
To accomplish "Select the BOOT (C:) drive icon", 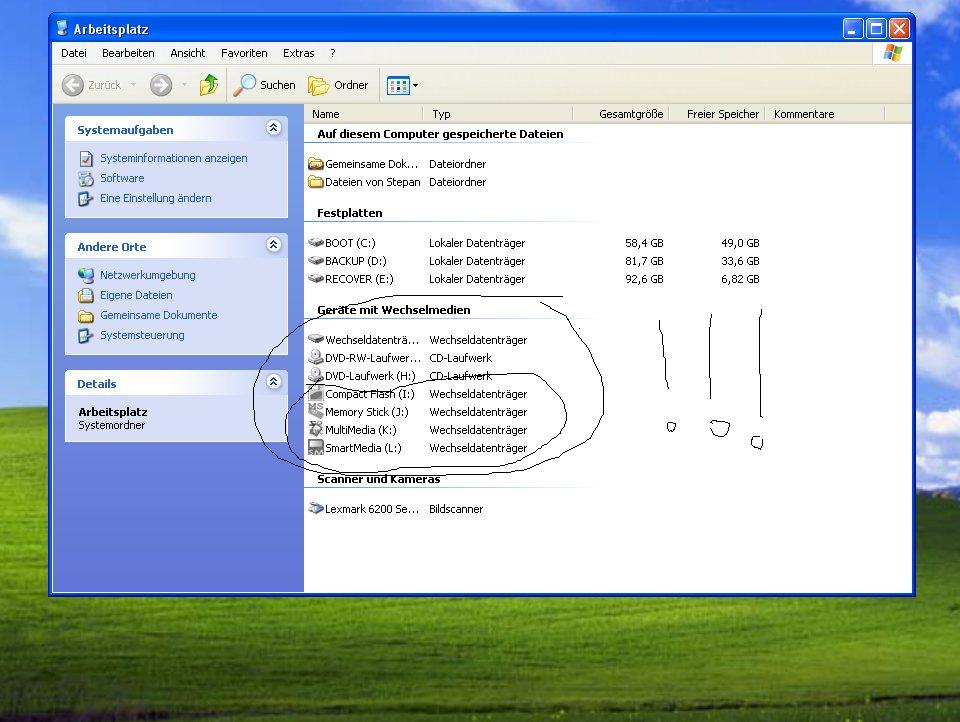I will (316, 243).
